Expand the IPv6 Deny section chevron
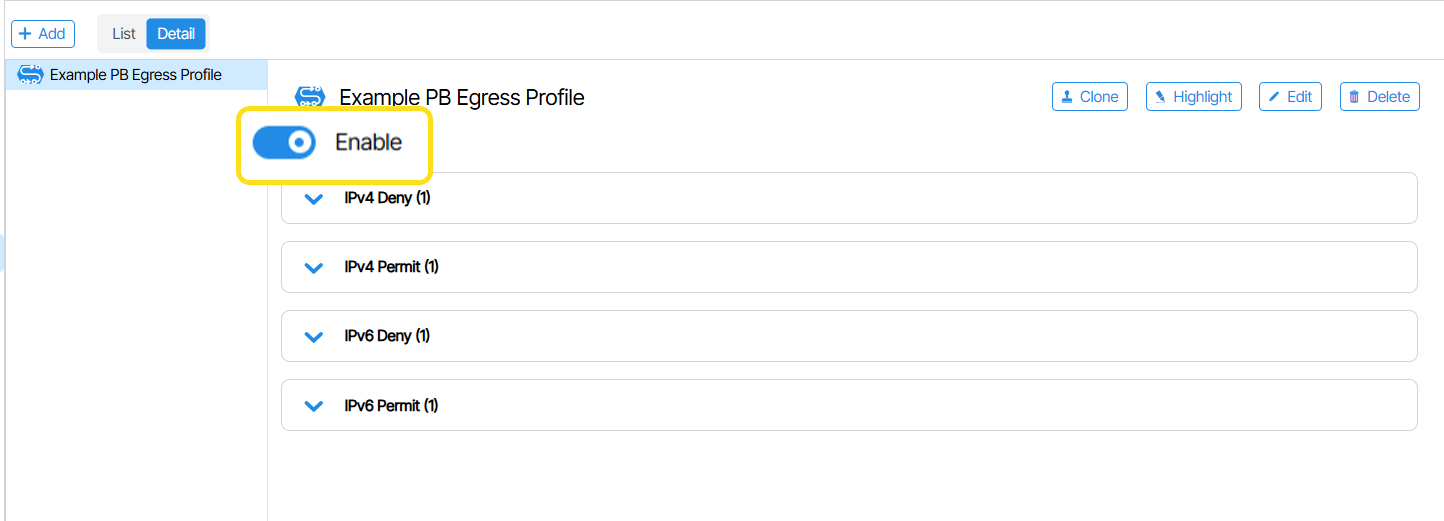 314,337
